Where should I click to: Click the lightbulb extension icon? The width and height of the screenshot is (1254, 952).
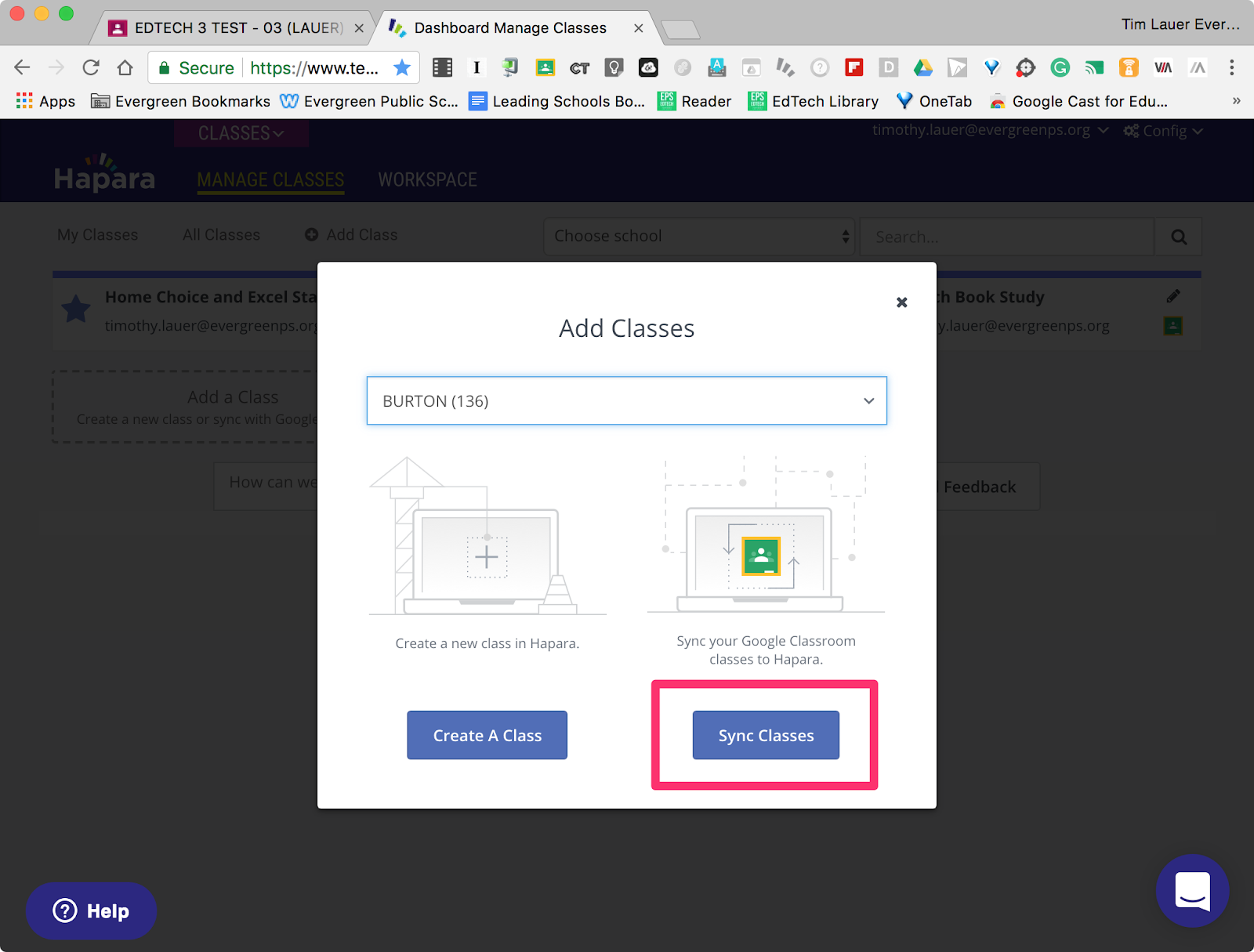point(614,67)
